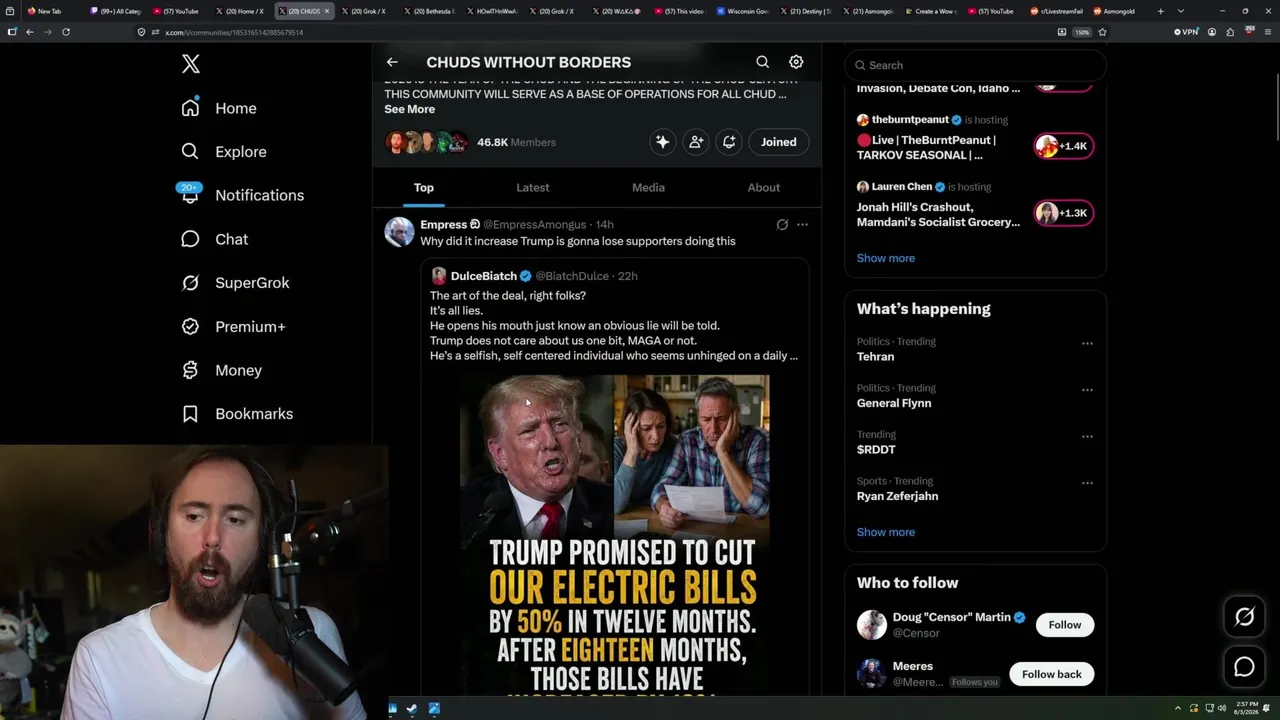
Task: Reload the page with the refresh button
Action: pos(66,32)
